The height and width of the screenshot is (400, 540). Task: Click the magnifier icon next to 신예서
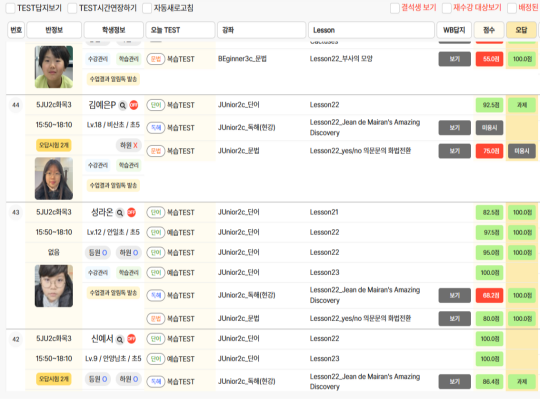[120, 340]
